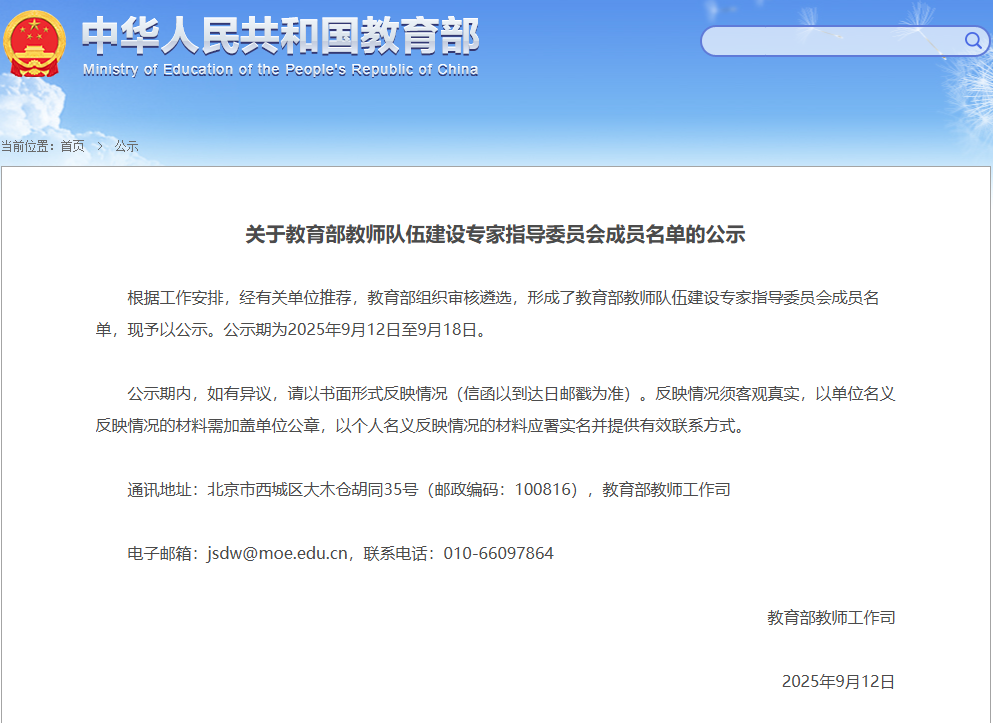
Task: Click the line 反映情况的材料需加盖单位公章
Action: pos(207,425)
